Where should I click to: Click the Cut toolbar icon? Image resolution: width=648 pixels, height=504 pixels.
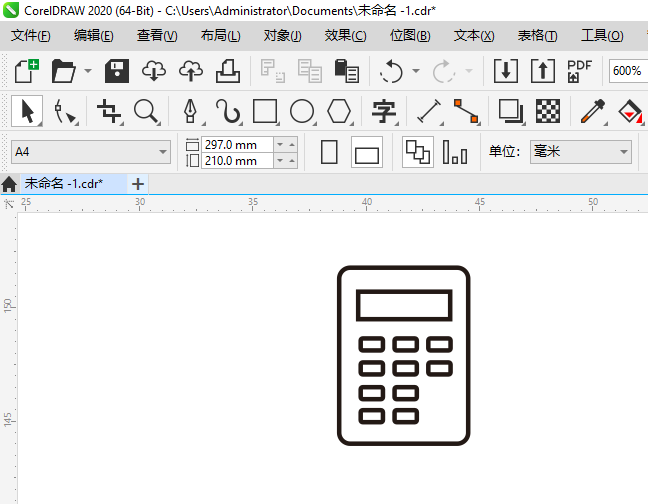click(x=272, y=71)
